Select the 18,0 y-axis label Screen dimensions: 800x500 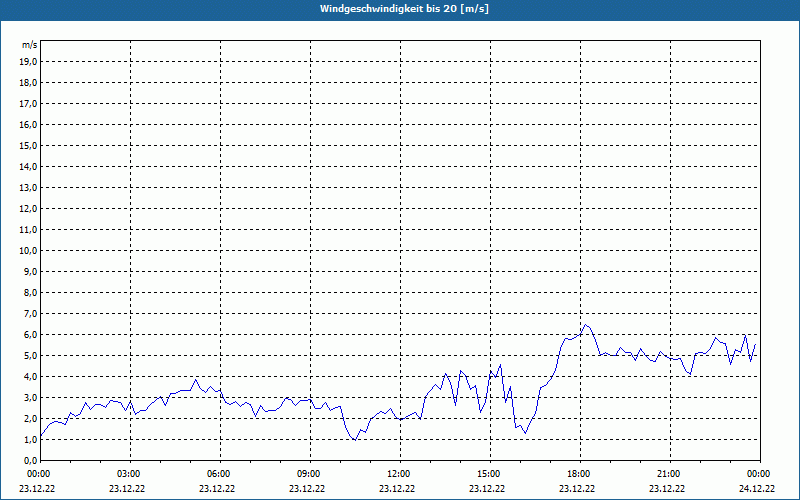pyautogui.click(x=28, y=83)
